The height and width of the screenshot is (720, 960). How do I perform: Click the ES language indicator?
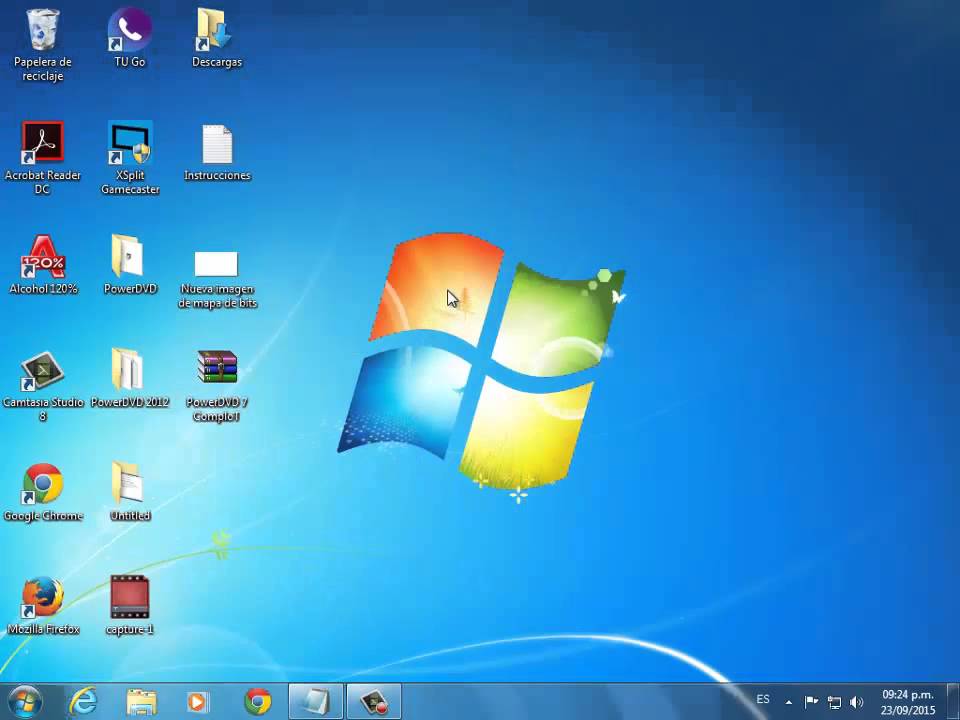[763, 699]
